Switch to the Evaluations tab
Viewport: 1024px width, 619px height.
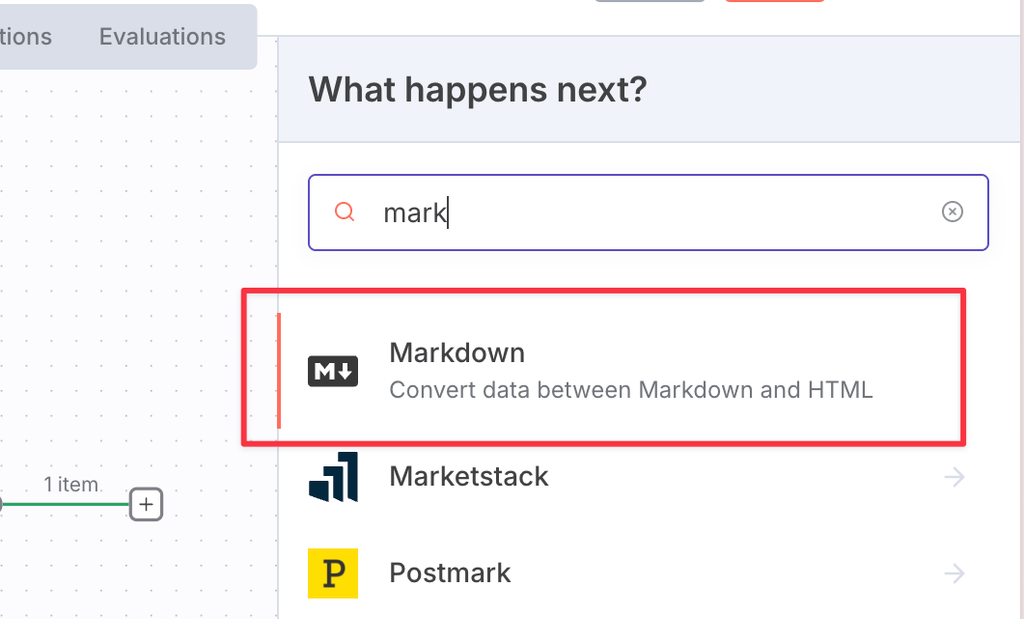tap(162, 37)
